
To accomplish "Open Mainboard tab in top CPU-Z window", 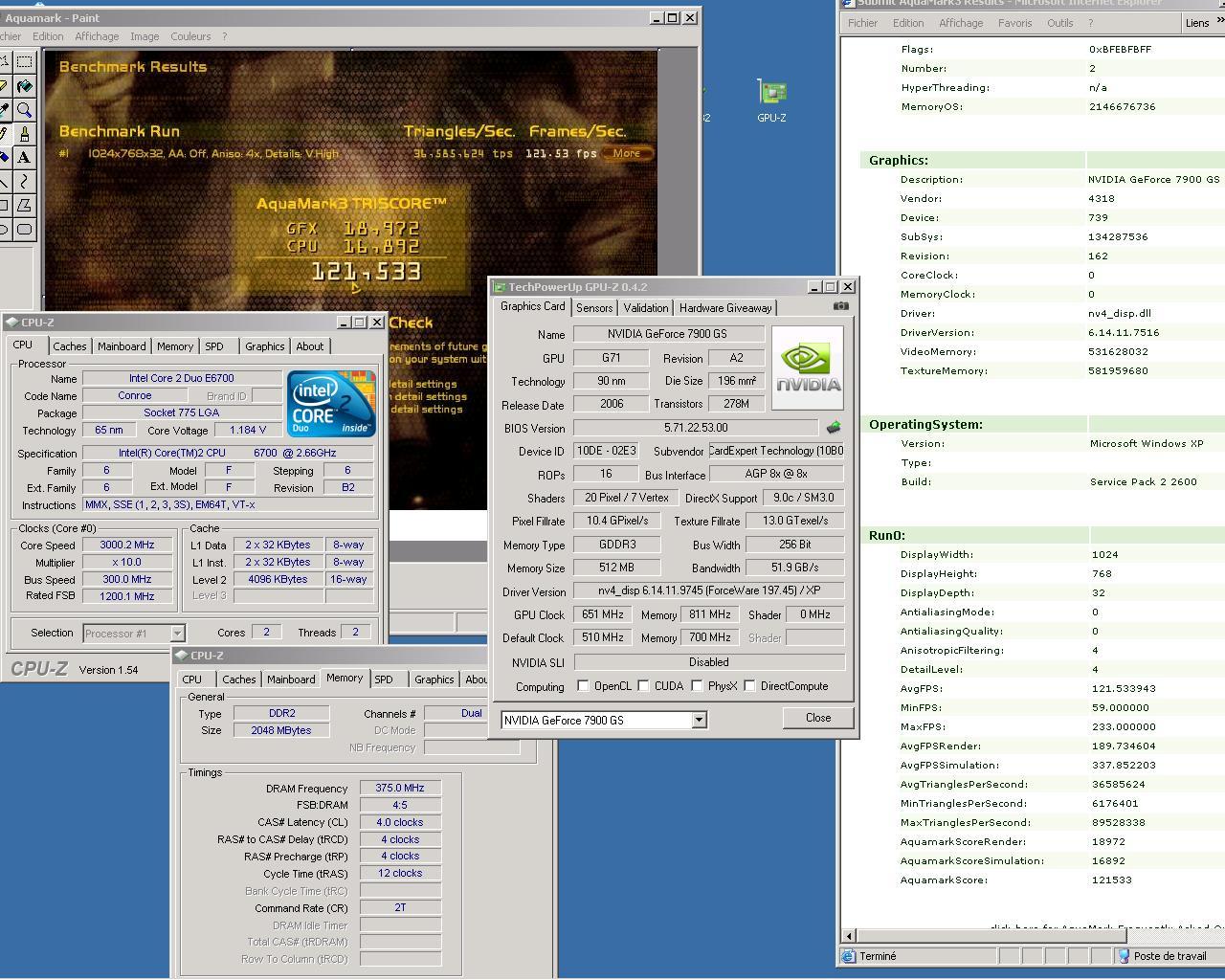I will (122, 346).
